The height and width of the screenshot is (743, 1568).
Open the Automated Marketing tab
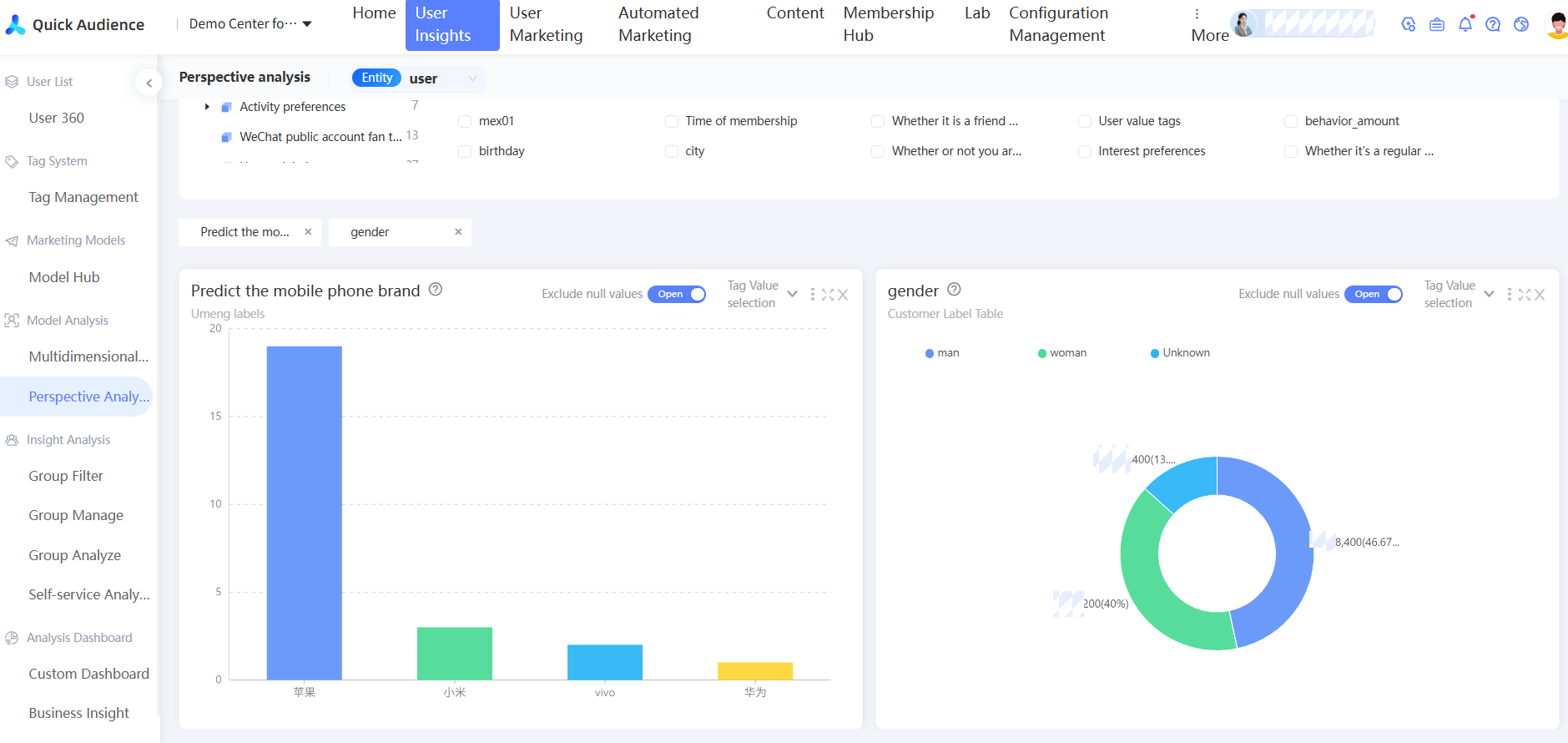point(658,24)
